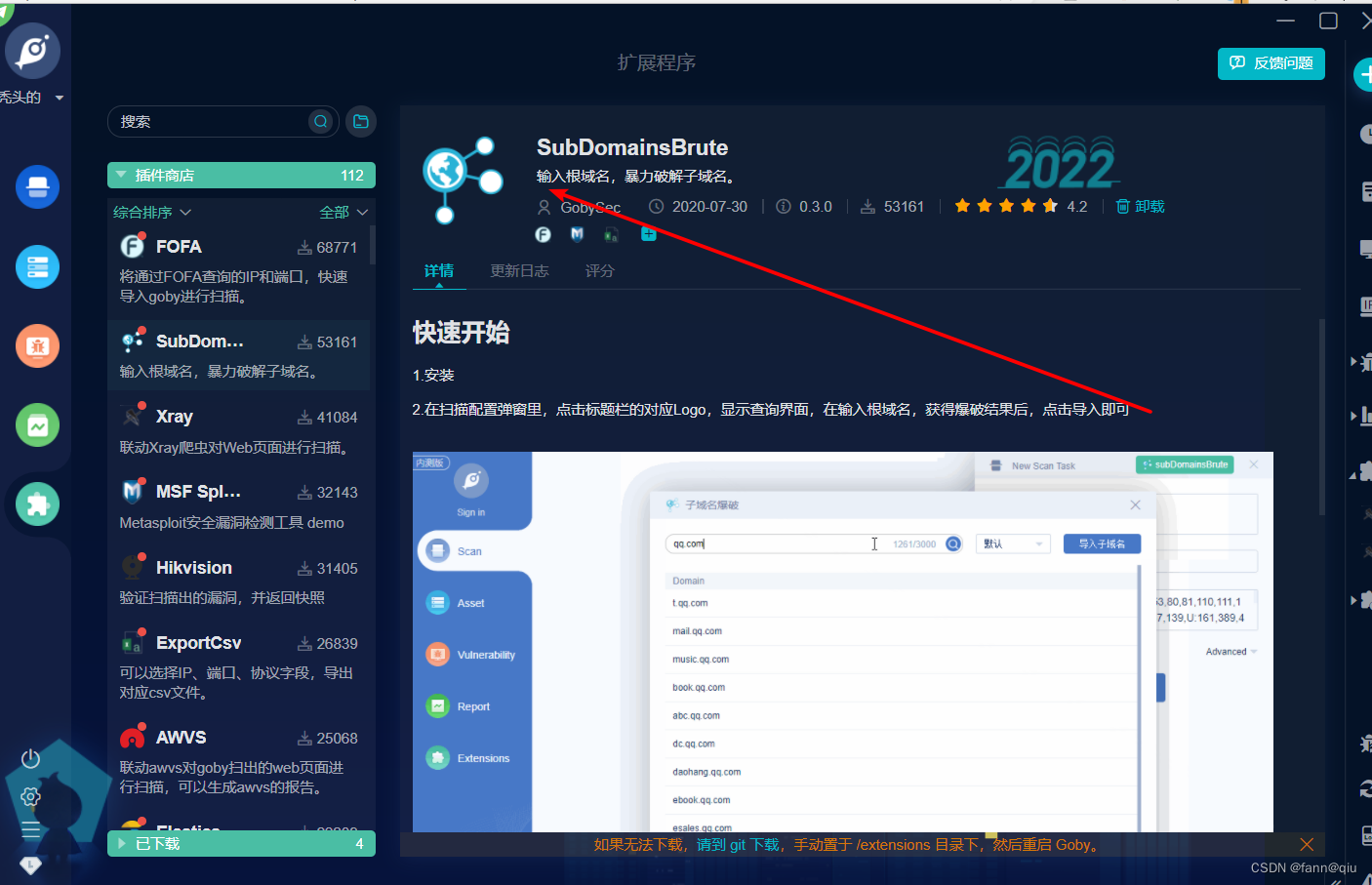Open settings gear in sidebar
The width and height of the screenshot is (1372, 885).
pos(31,796)
